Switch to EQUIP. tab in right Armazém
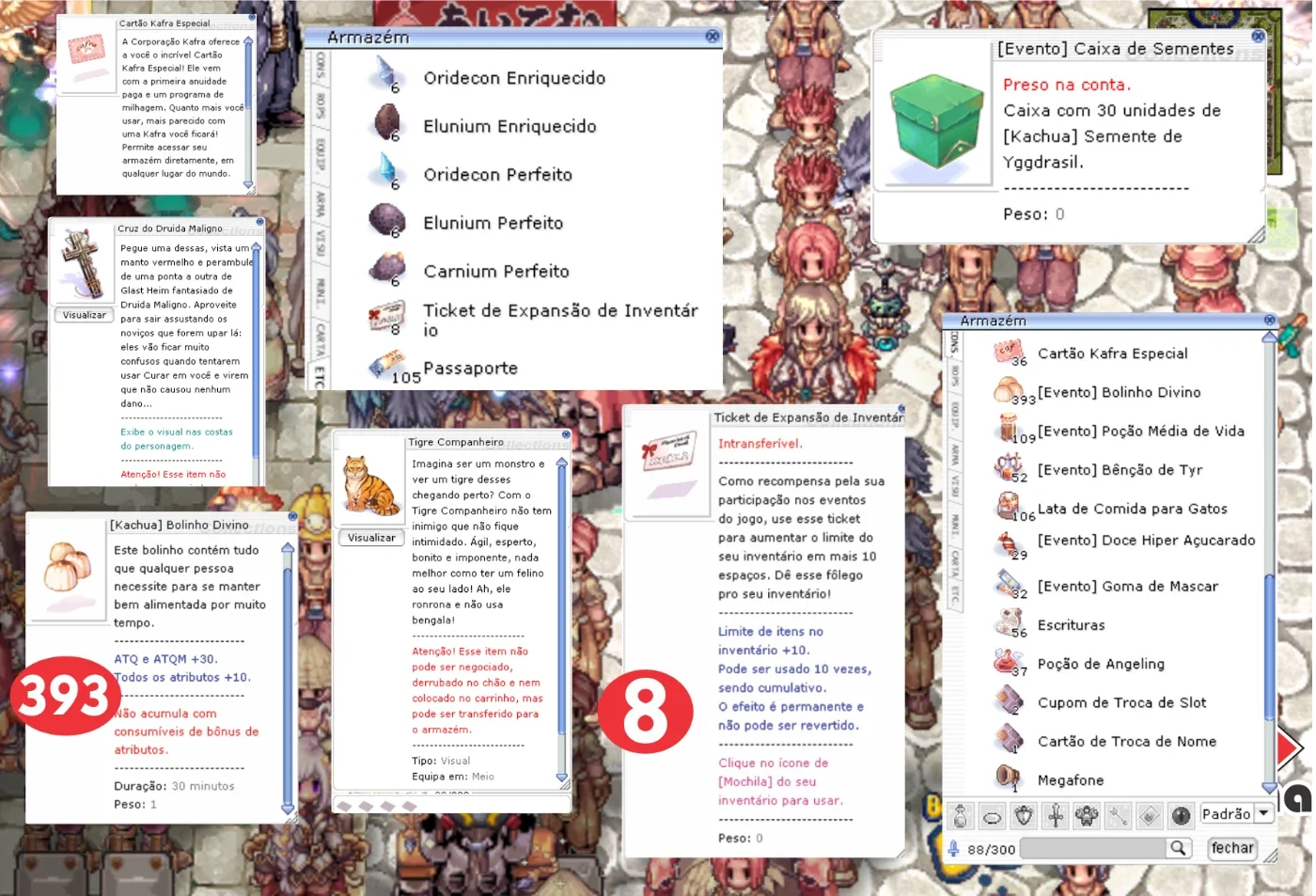The height and width of the screenshot is (896, 1316). point(955,415)
